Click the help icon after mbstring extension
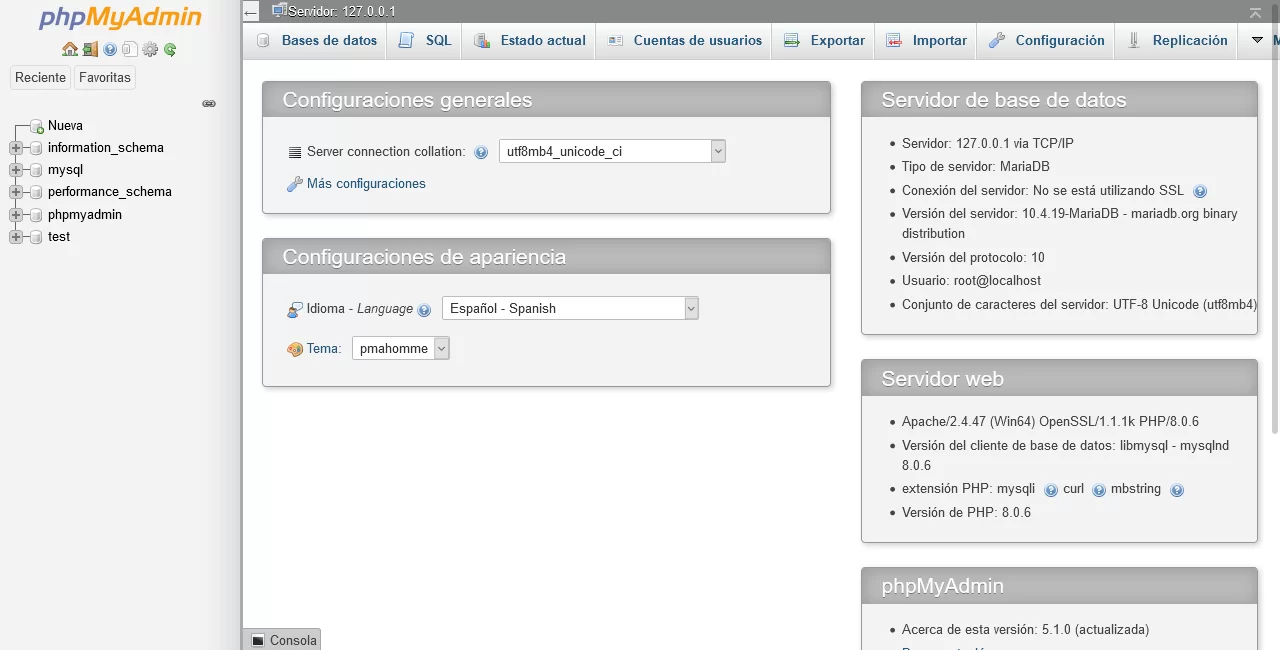 (x=1177, y=490)
